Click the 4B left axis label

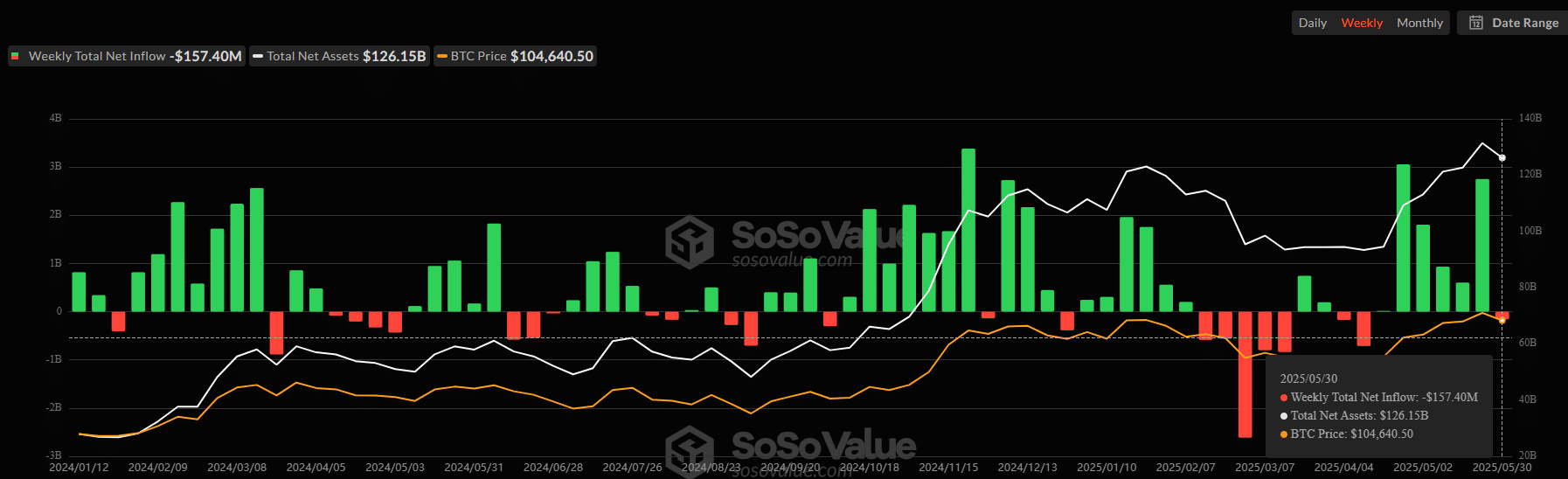click(56, 118)
